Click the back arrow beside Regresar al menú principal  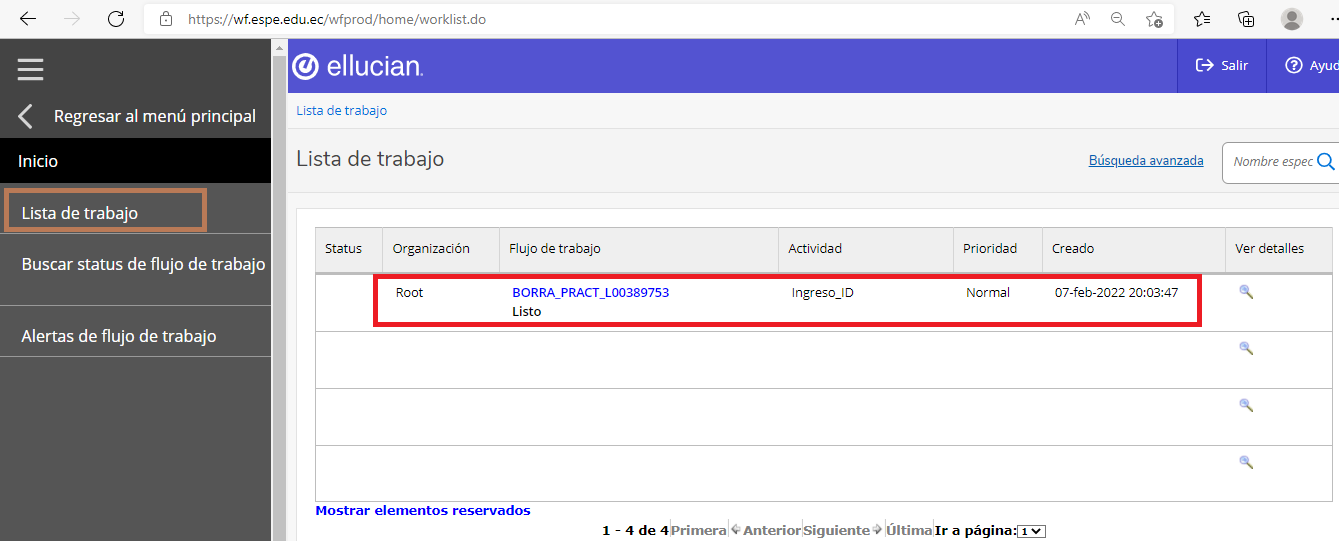pos(26,116)
